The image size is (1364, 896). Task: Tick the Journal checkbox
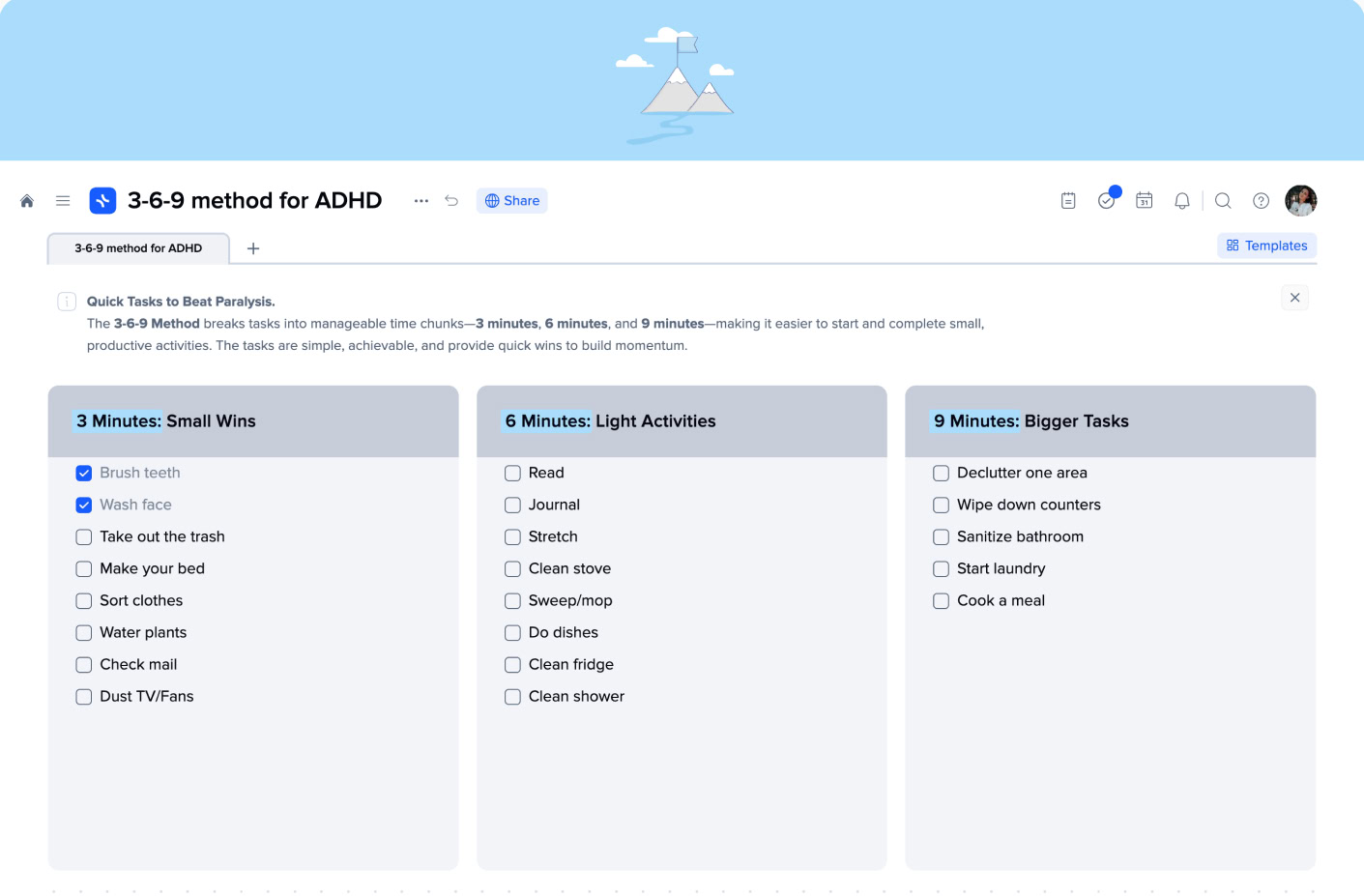[x=513, y=506]
